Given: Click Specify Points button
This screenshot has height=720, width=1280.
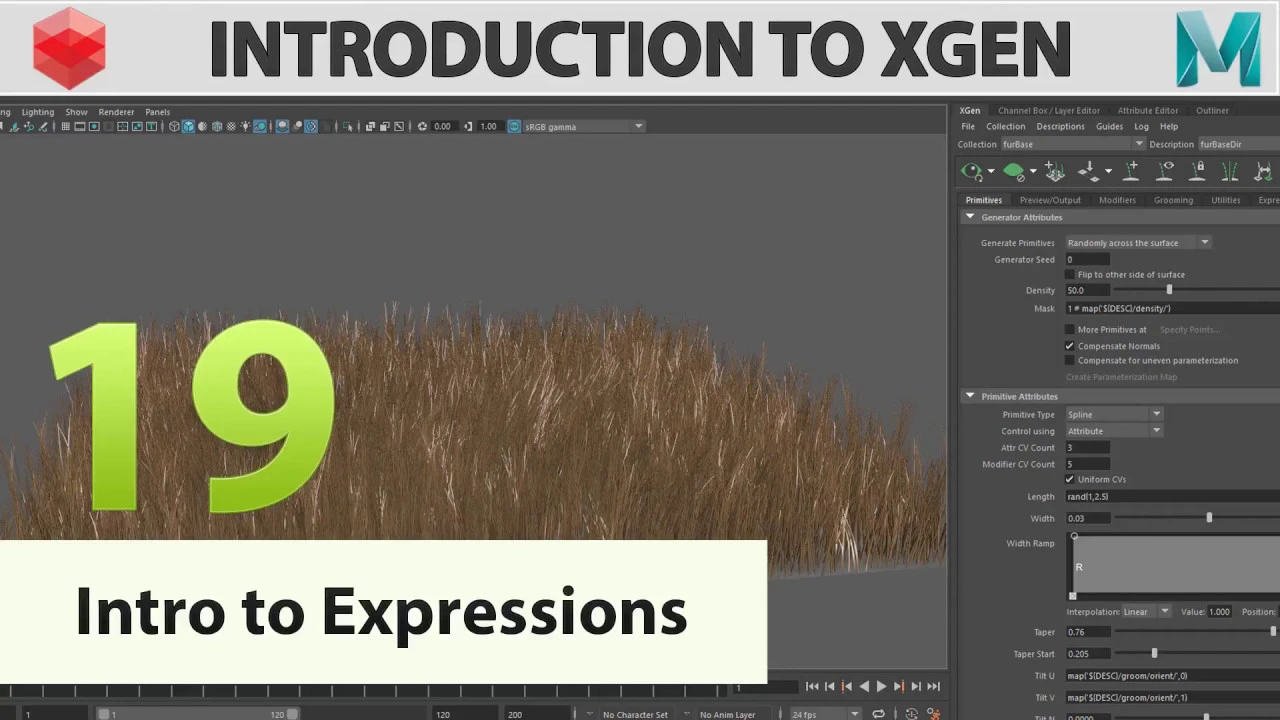Looking at the screenshot, I should [1189, 329].
